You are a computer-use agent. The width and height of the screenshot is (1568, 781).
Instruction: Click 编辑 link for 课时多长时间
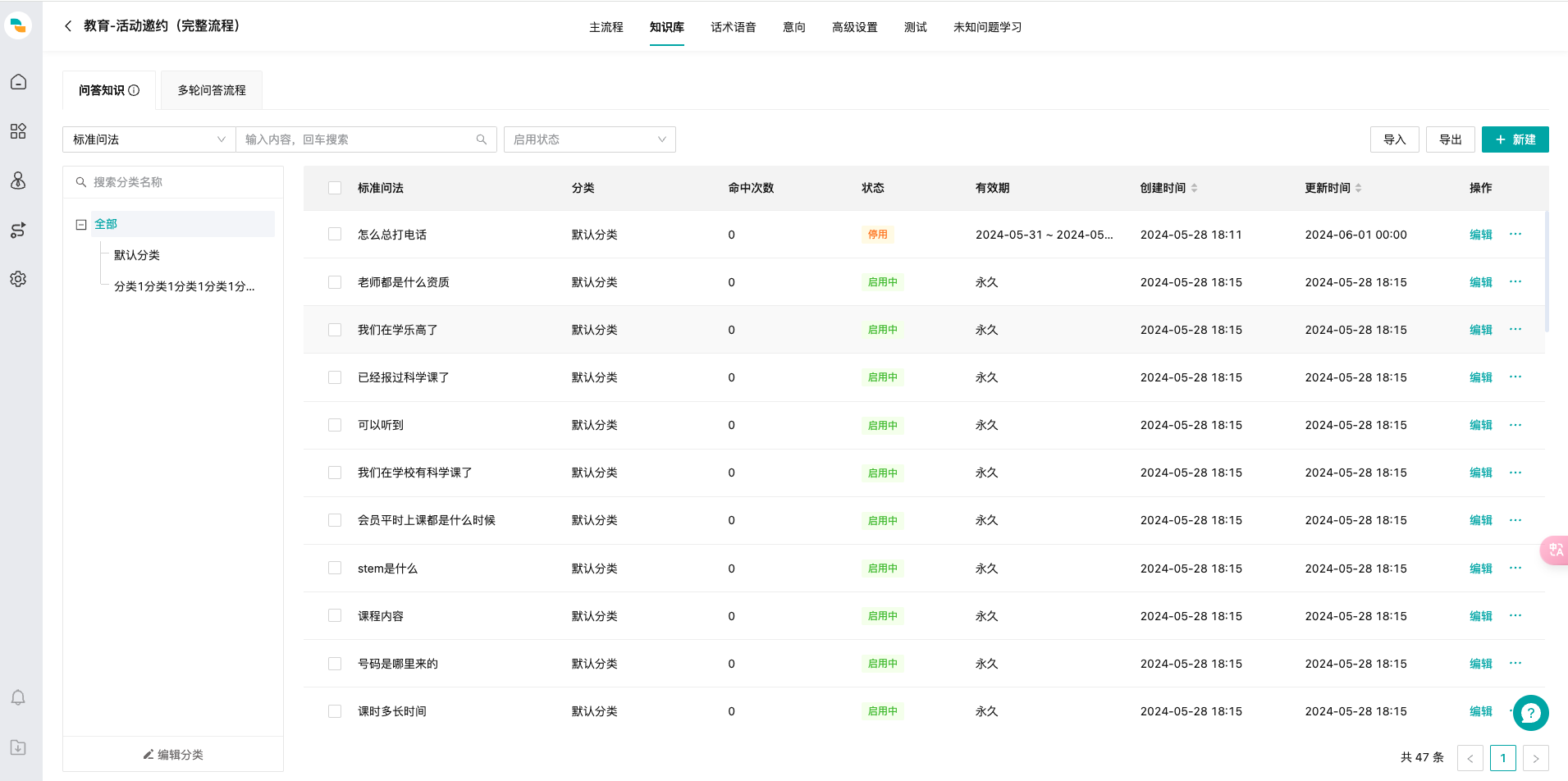pos(1481,711)
